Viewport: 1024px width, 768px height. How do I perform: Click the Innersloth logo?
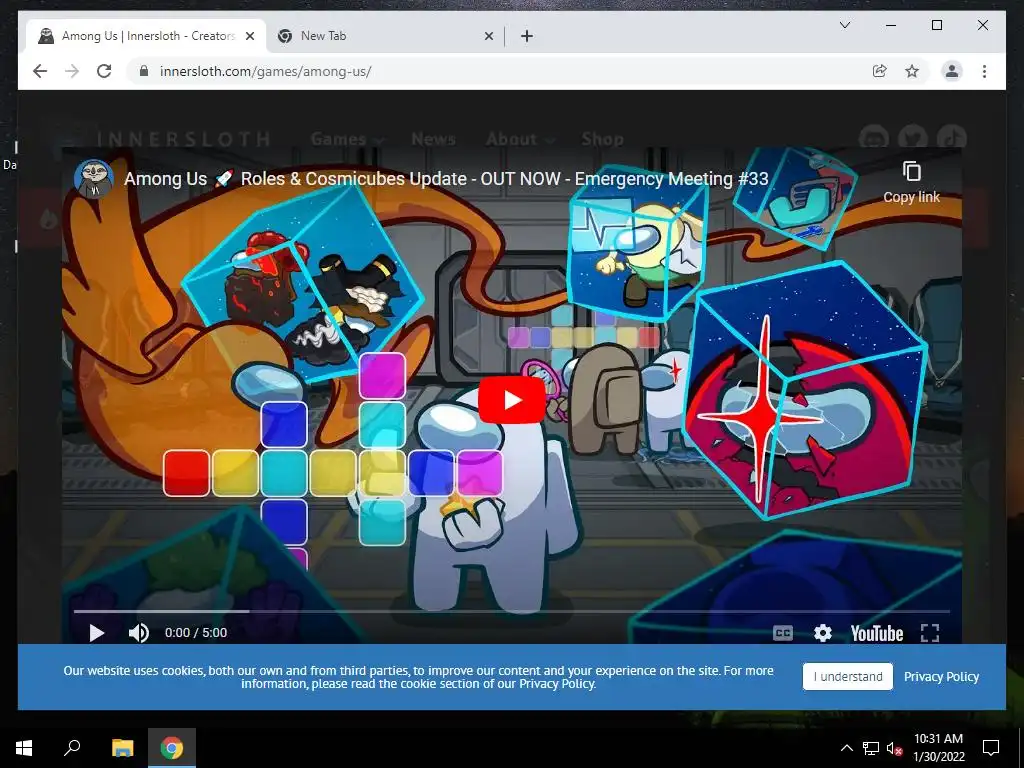(x=165, y=139)
